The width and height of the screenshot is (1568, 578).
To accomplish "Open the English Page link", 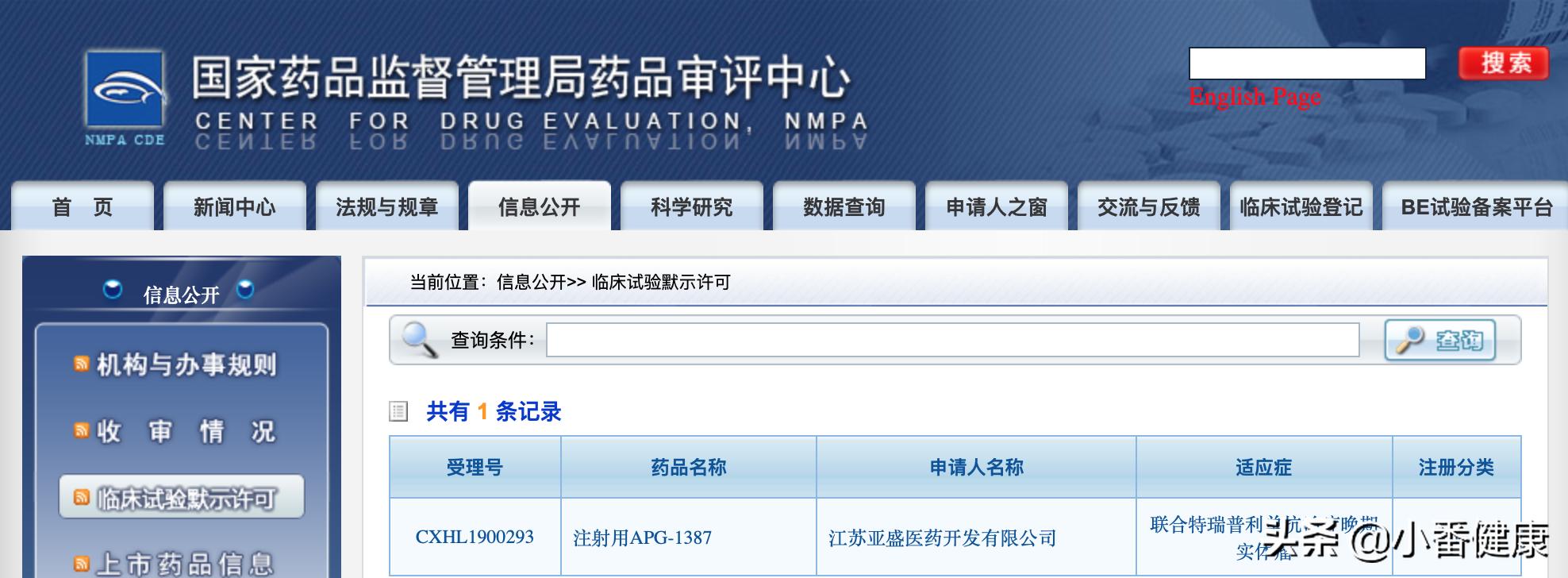I will 1255,97.
